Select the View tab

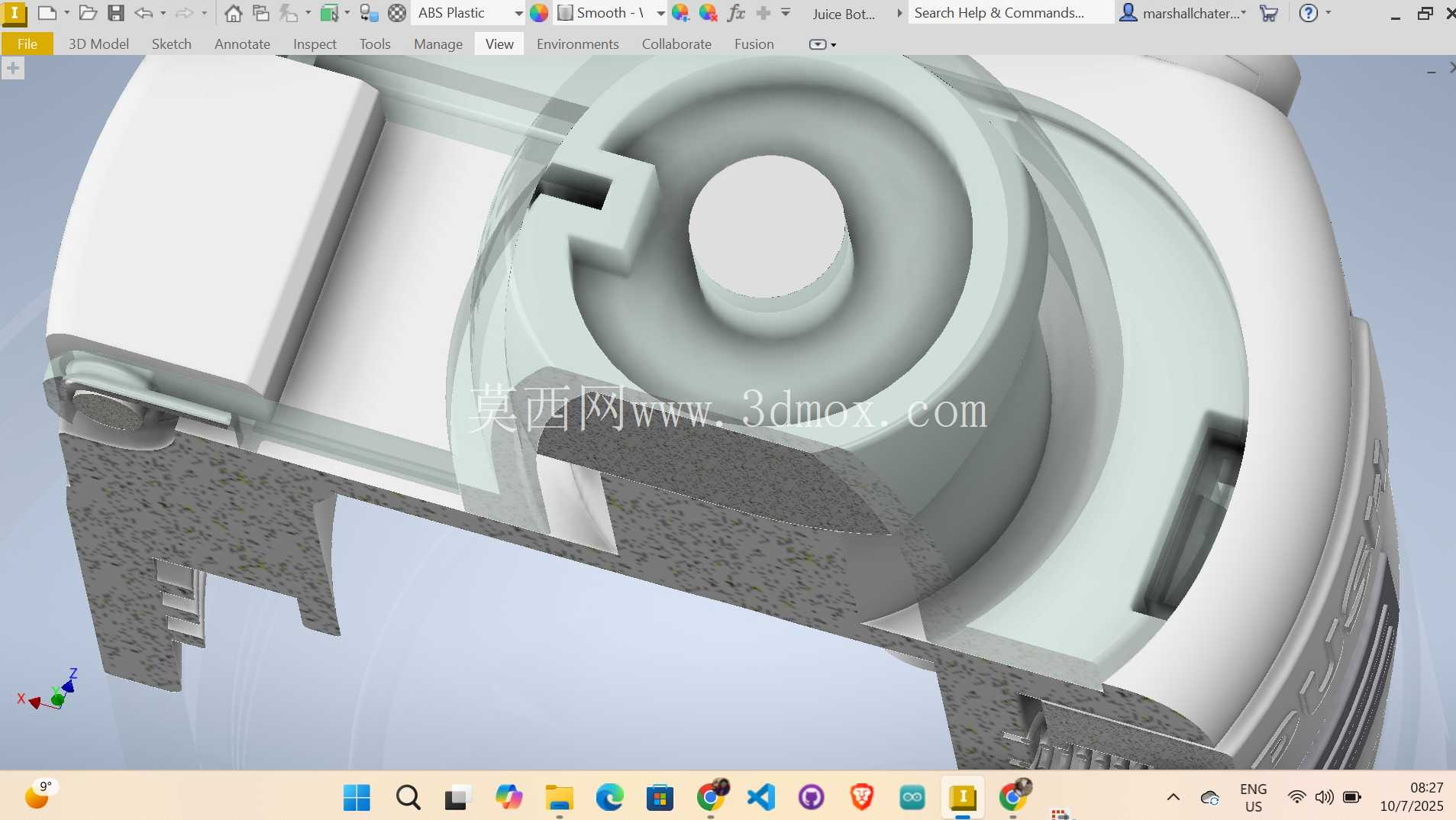tap(499, 44)
